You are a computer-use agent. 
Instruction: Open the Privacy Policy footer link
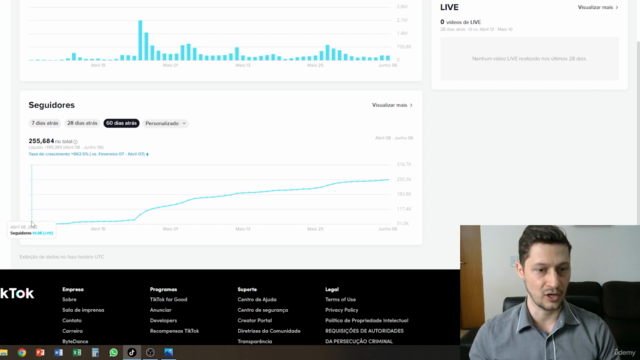point(342,310)
